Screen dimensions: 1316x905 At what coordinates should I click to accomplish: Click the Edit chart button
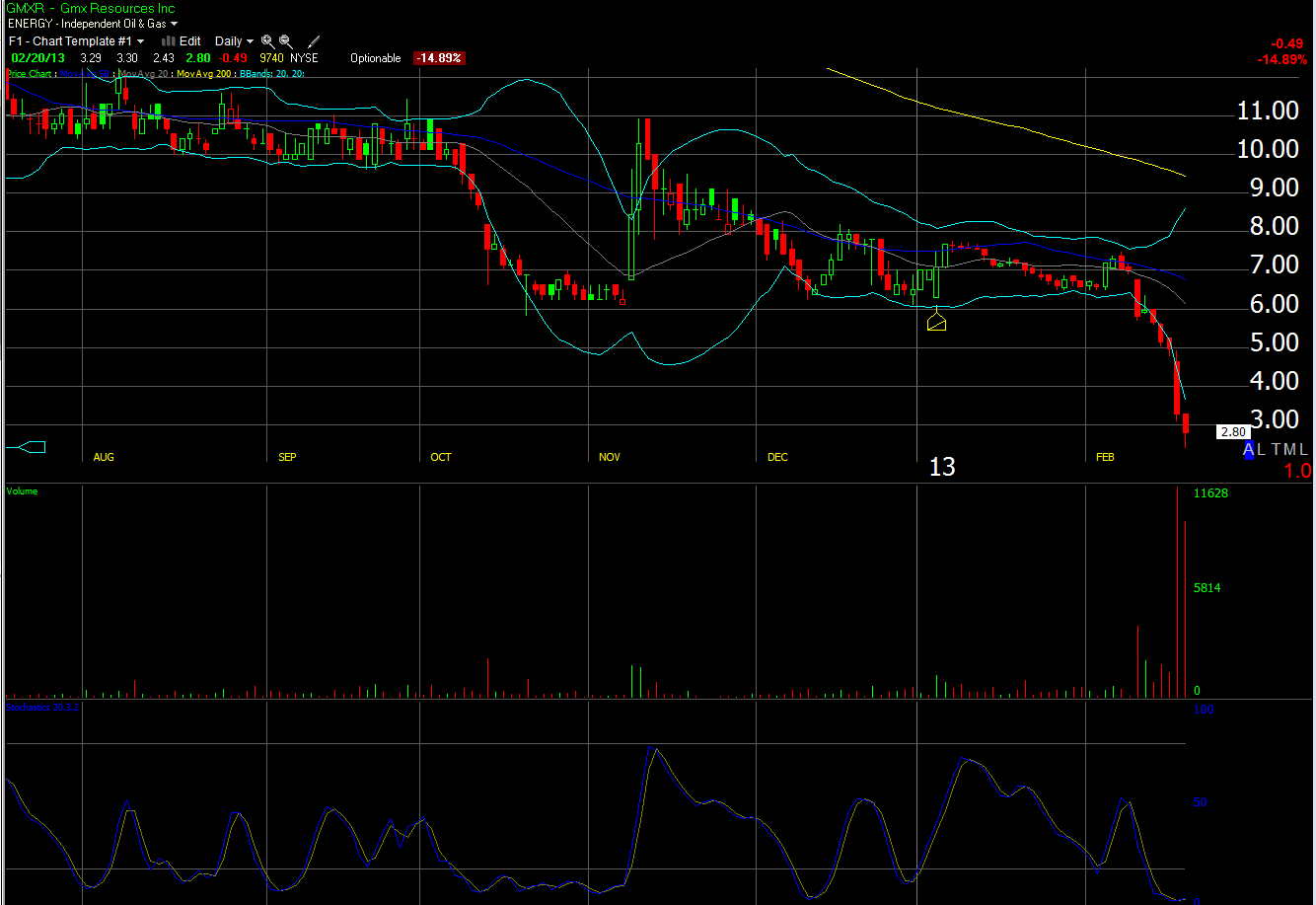pos(189,41)
